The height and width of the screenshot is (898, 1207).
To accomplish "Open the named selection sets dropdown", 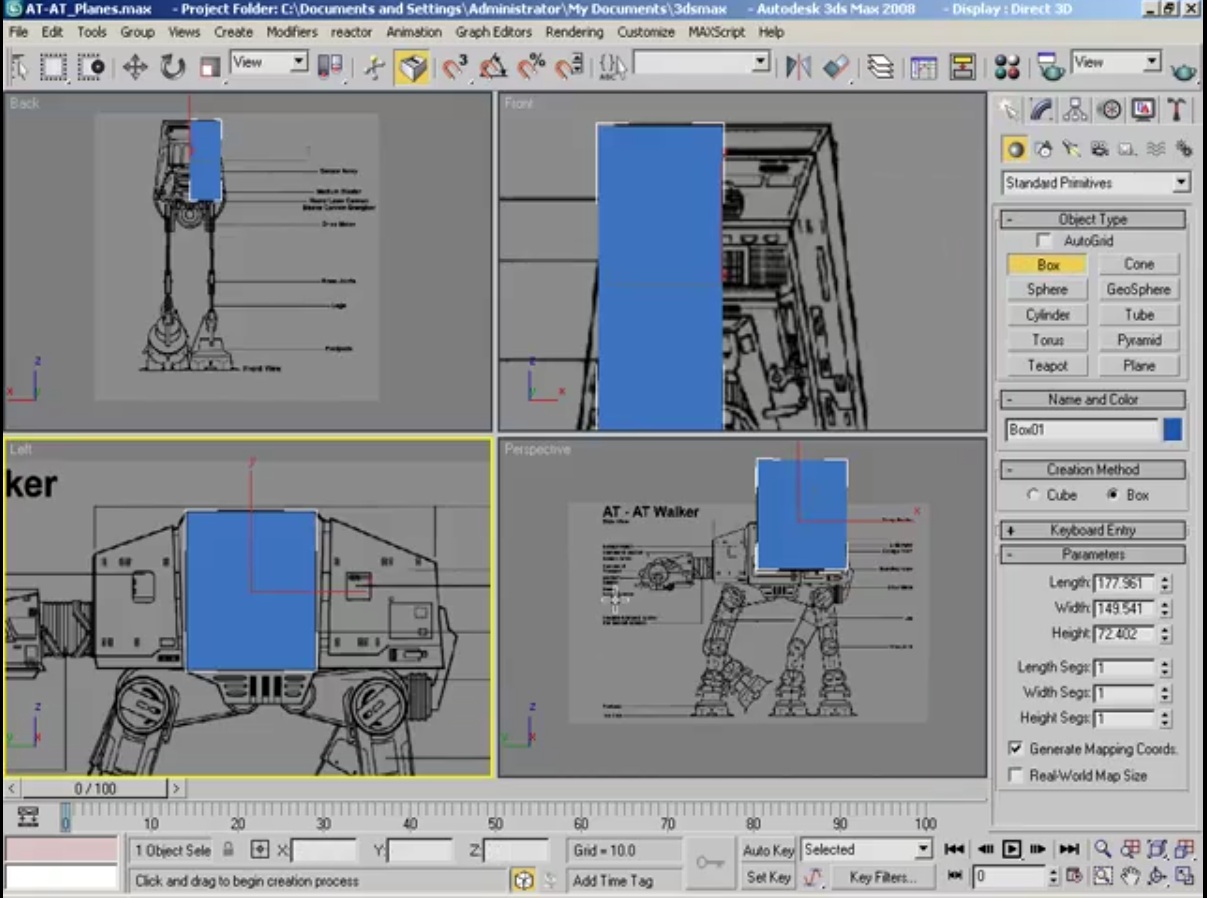I will (702, 63).
